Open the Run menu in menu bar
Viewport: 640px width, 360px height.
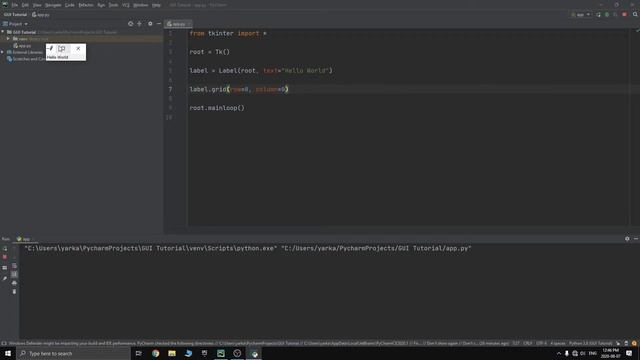(x=101, y=5)
